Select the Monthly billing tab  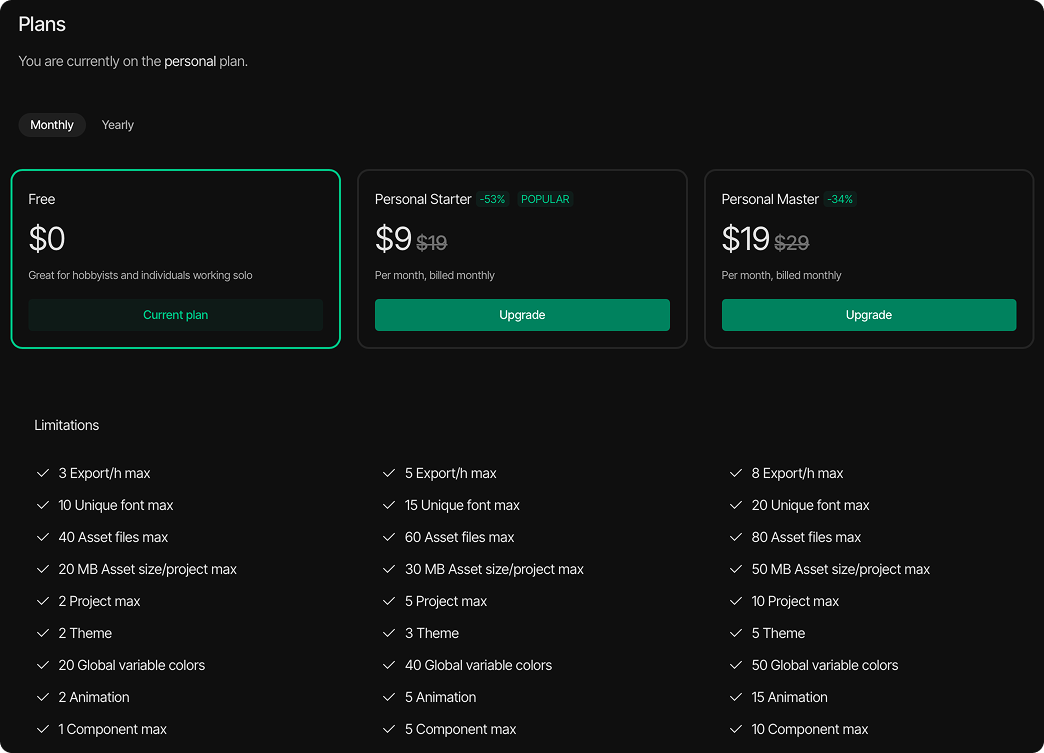pyautogui.click(x=52, y=125)
